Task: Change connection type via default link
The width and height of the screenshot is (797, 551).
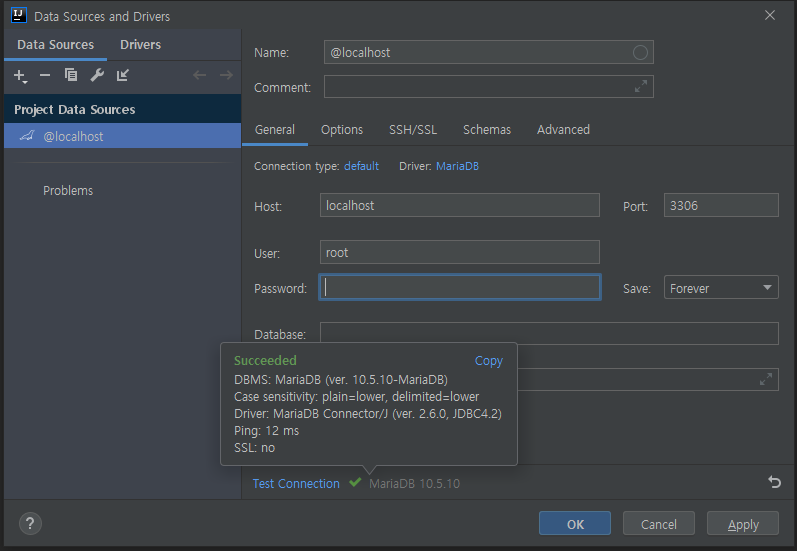Action: pyautogui.click(x=361, y=166)
